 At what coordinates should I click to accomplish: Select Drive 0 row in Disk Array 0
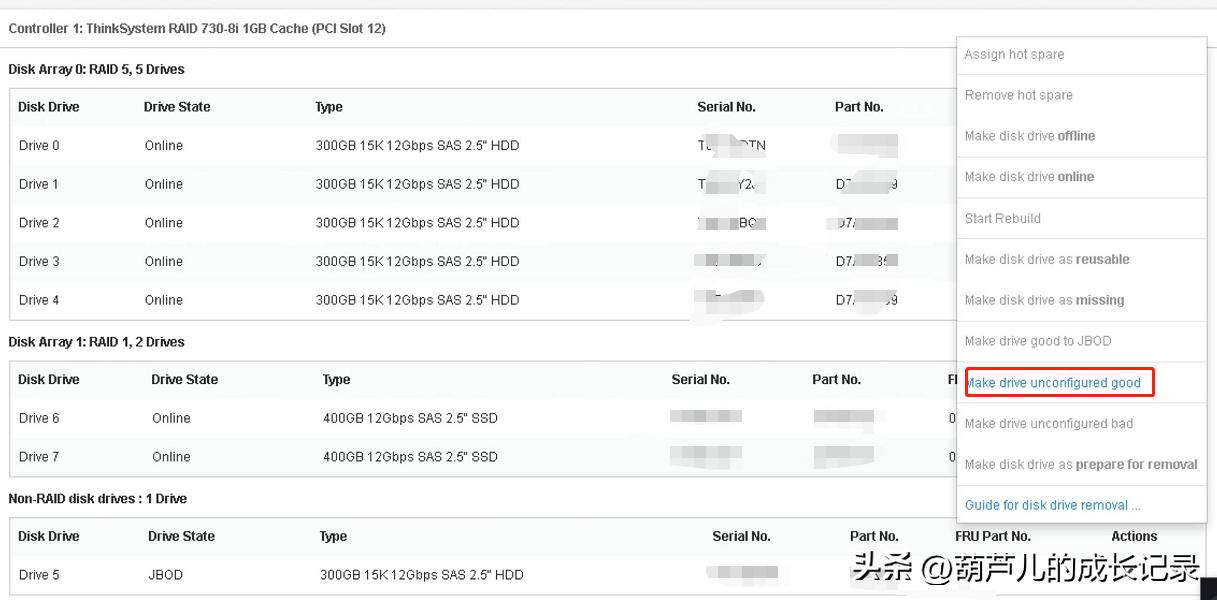[39, 146]
